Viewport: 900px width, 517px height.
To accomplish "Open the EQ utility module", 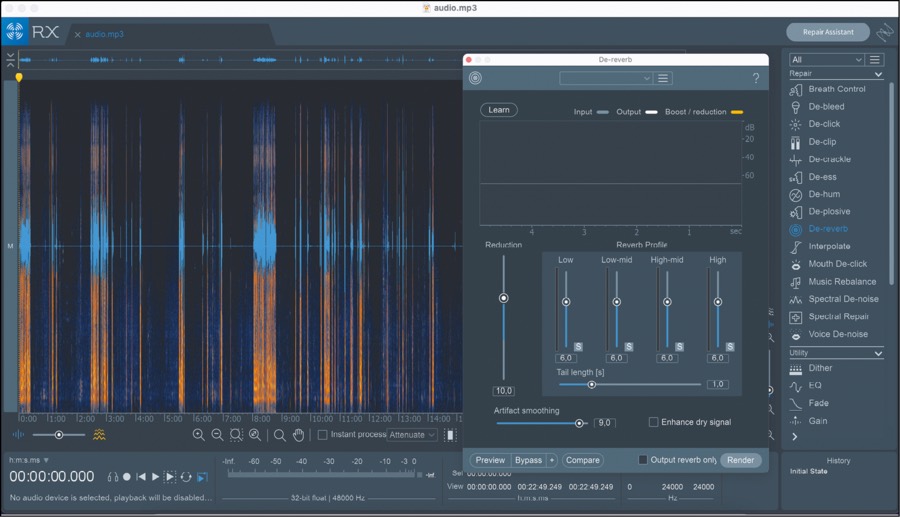I will 806,386.
